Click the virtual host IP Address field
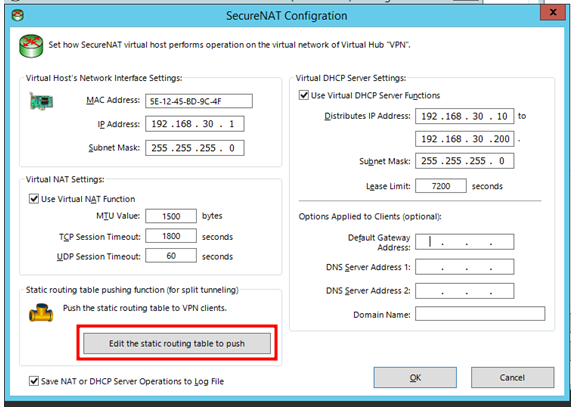The height and width of the screenshot is (410, 573). 195,124
